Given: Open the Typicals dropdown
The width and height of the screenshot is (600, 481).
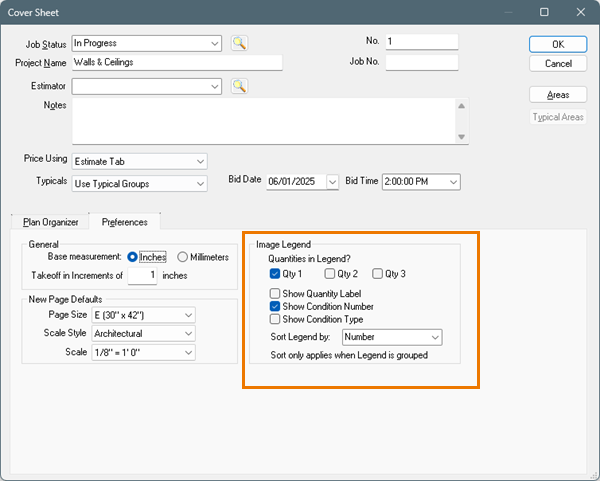Looking at the screenshot, I should pos(140,184).
